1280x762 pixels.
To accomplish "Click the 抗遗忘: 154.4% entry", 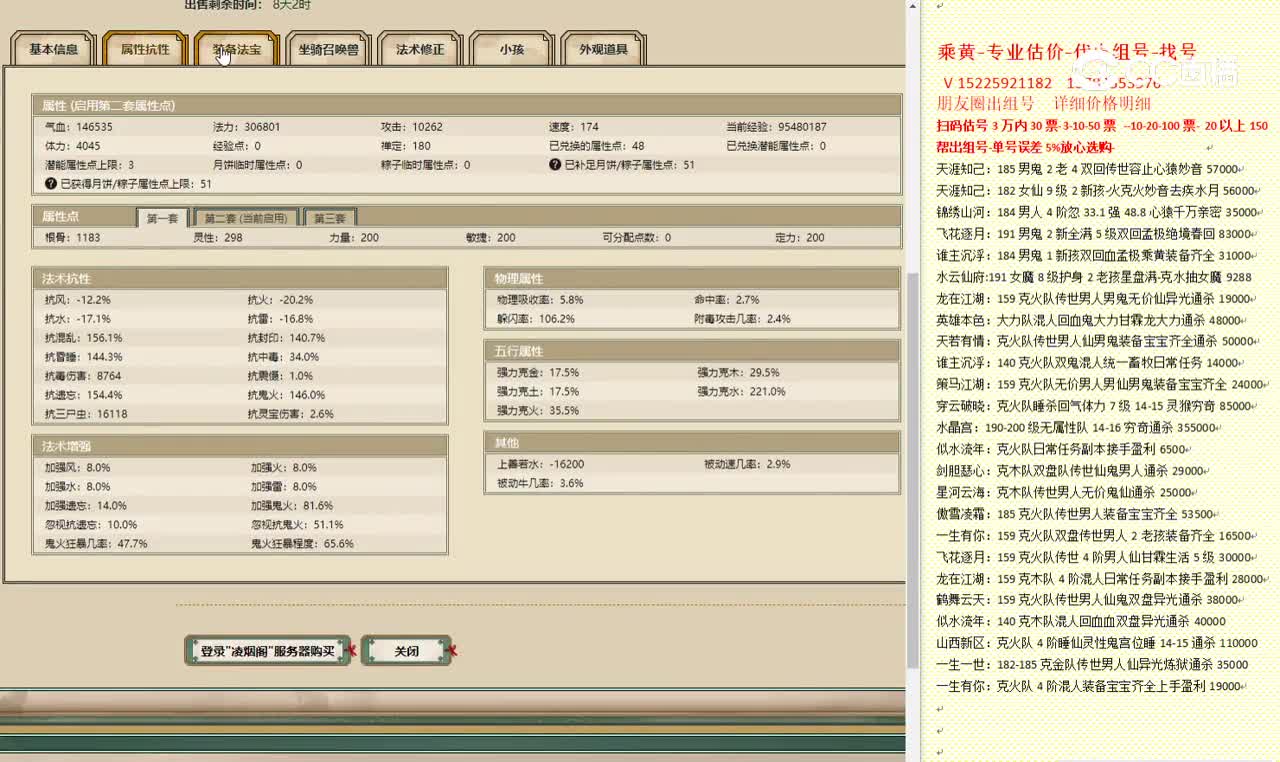I will coord(84,395).
